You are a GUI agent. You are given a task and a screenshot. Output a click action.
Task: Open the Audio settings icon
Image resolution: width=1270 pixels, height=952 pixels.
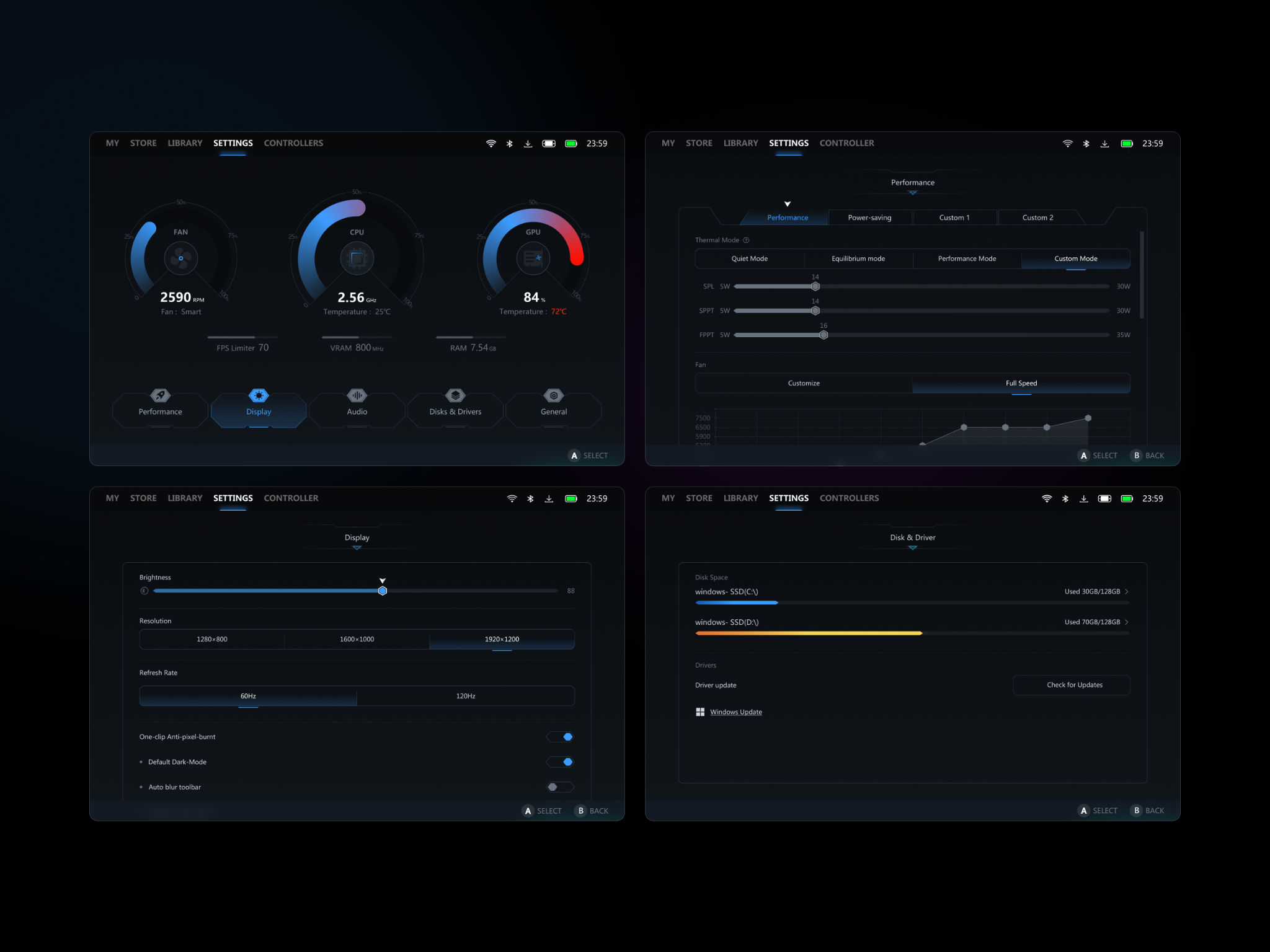click(x=357, y=395)
